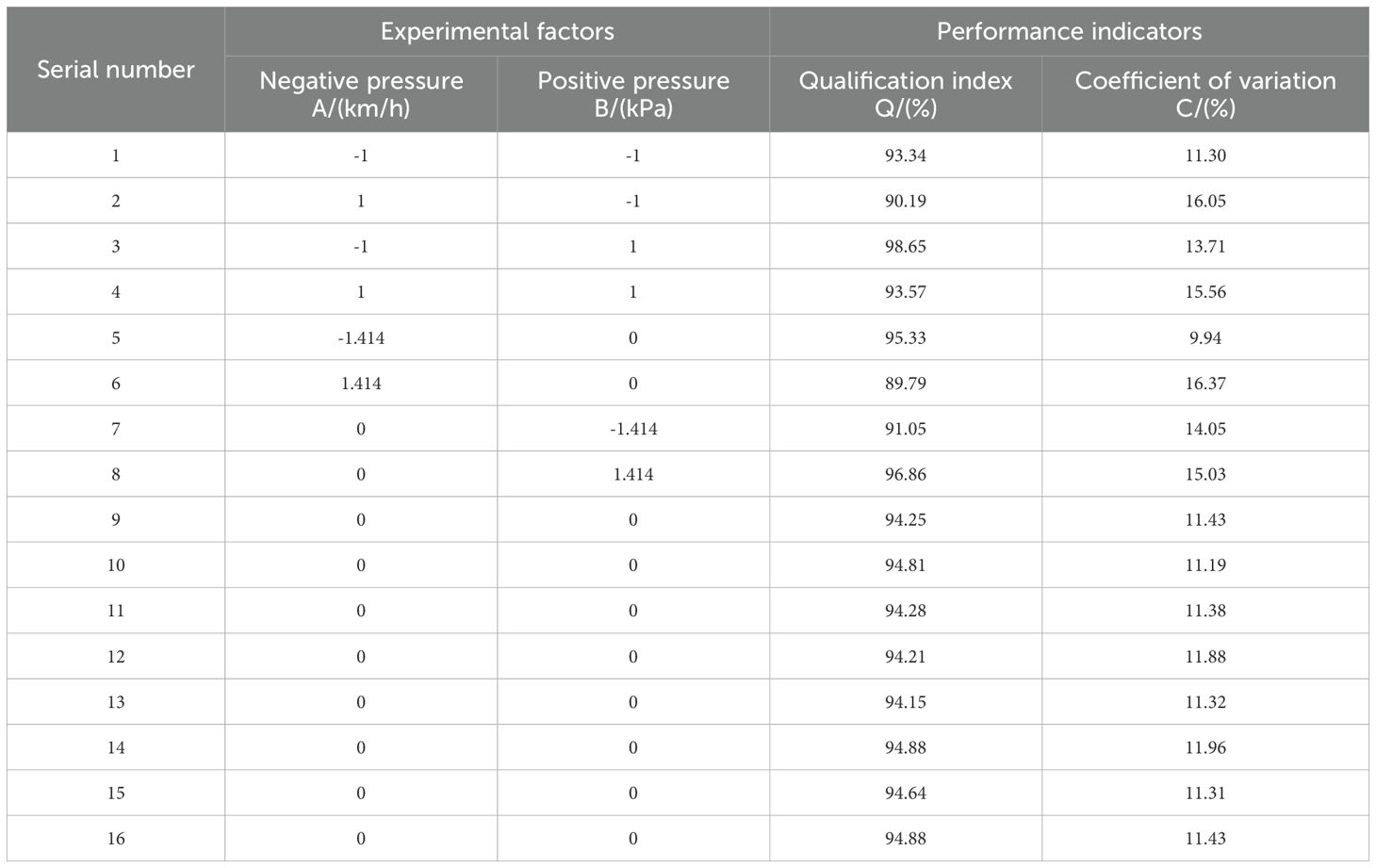The height and width of the screenshot is (868, 1376).
Task: Click the Serial number column header
Action: click(x=115, y=70)
